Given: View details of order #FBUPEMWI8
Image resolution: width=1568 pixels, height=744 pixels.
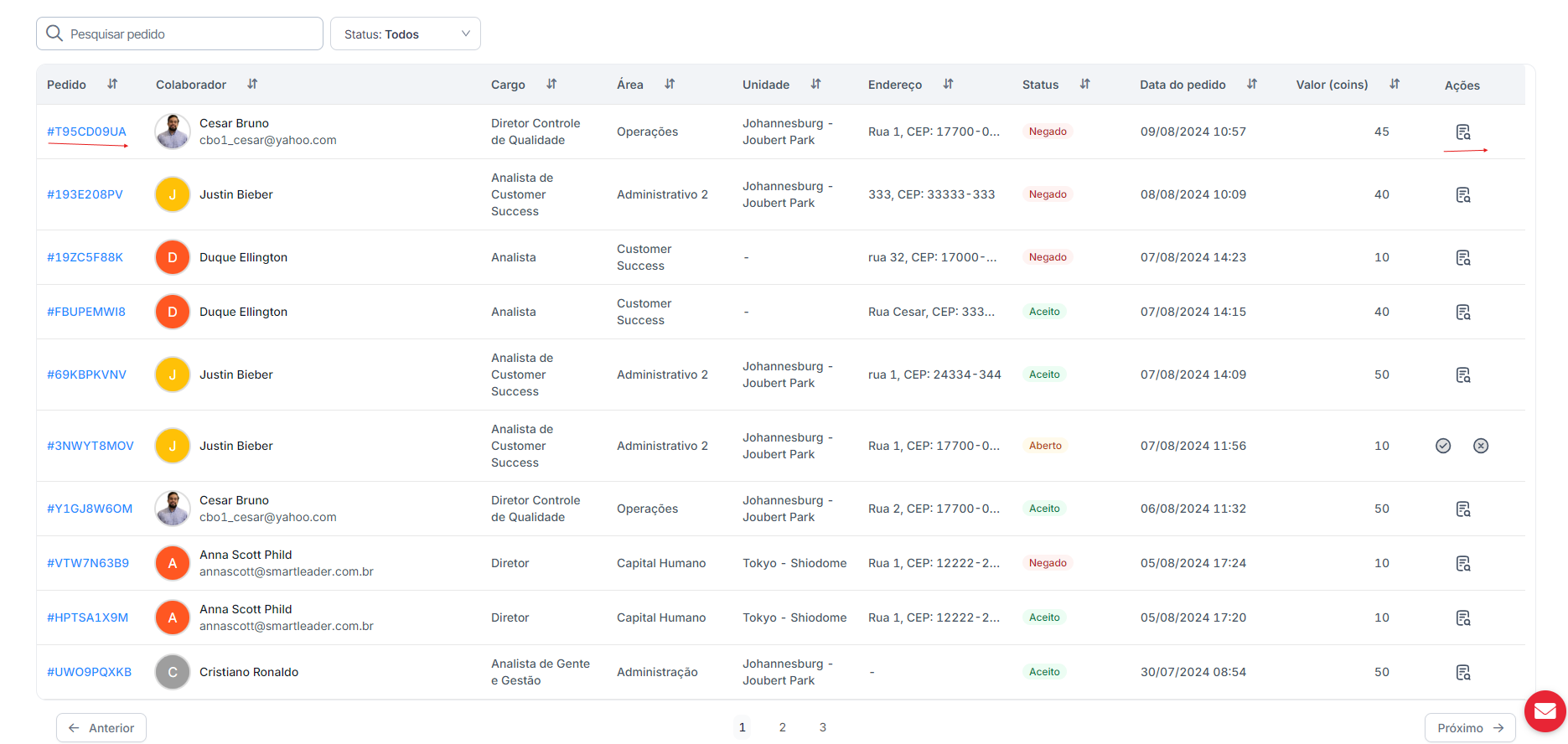Looking at the screenshot, I should [1463, 312].
